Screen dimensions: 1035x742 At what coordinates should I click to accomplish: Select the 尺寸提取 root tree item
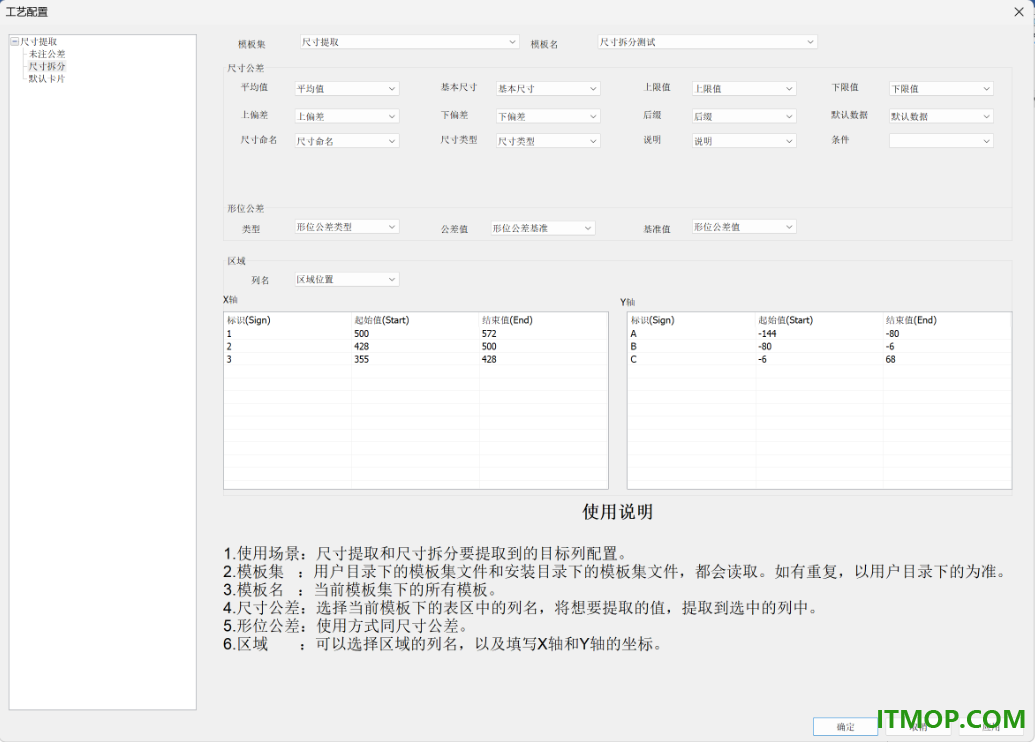[38, 42]
